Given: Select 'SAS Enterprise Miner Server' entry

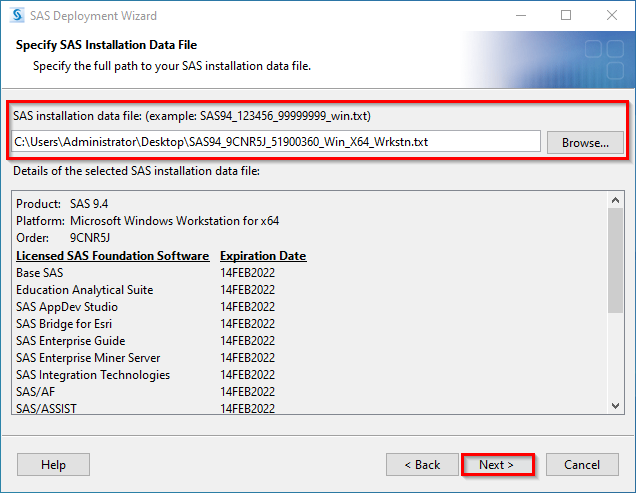Looking at the screenshot, I should pos(88,358).
